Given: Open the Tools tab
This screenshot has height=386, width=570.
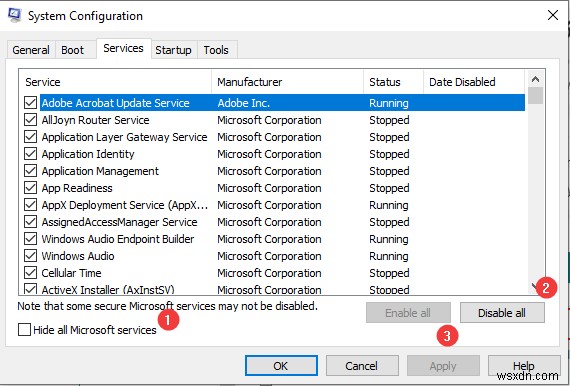Looking at the screenshot, I should pos(216,50).
